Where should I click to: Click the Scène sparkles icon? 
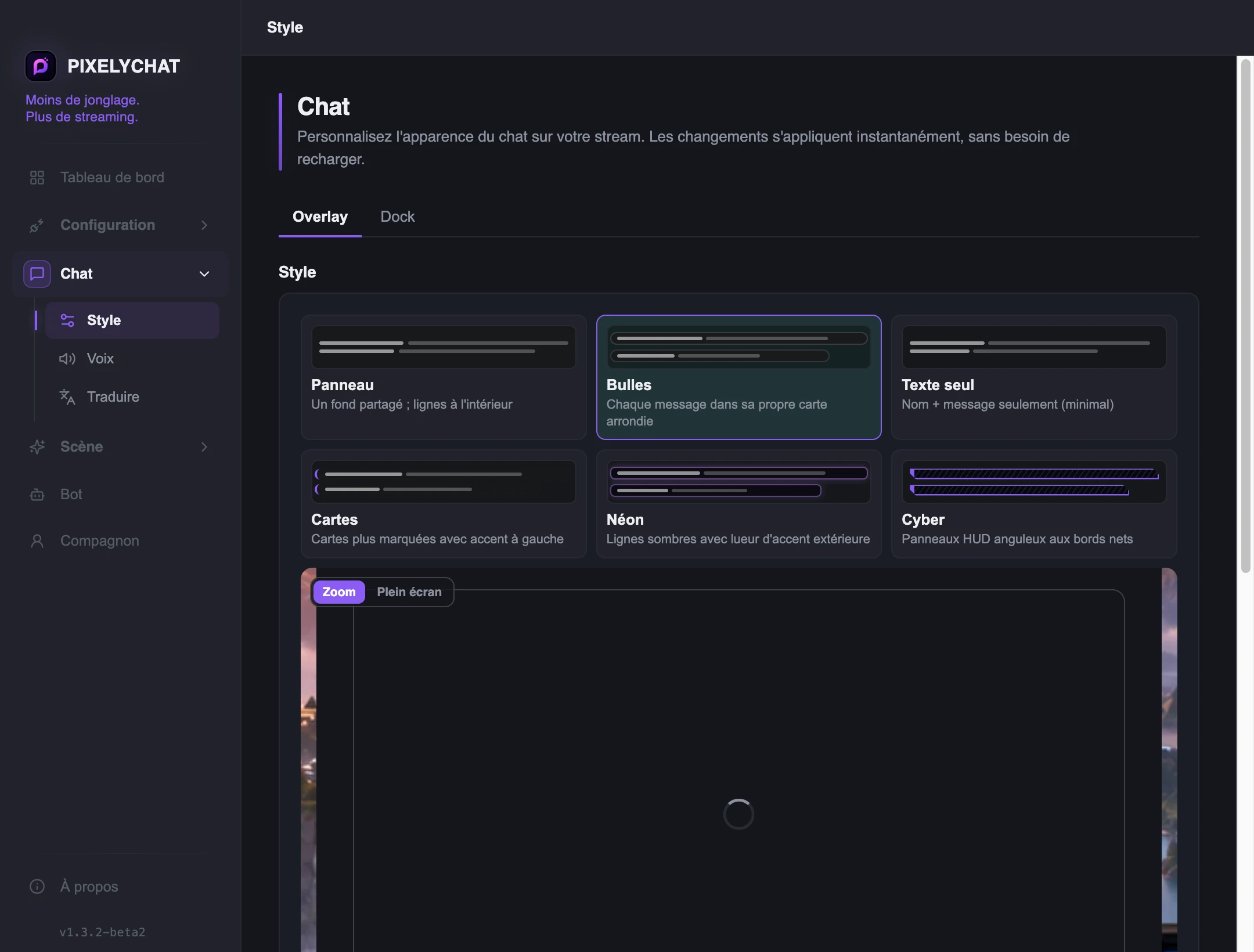click(x=37, y=447)
